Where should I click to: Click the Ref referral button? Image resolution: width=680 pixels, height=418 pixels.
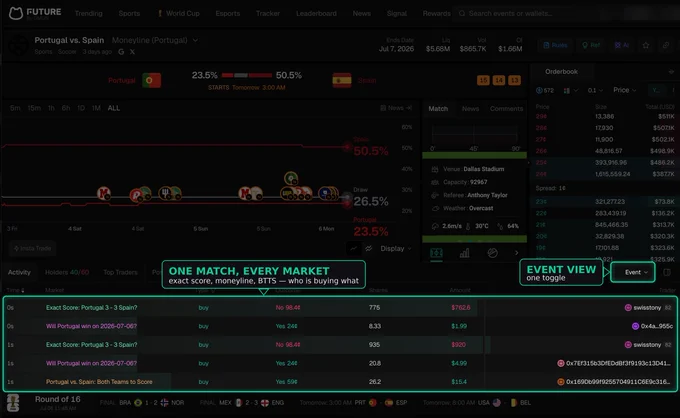click(x=591, y=45)
